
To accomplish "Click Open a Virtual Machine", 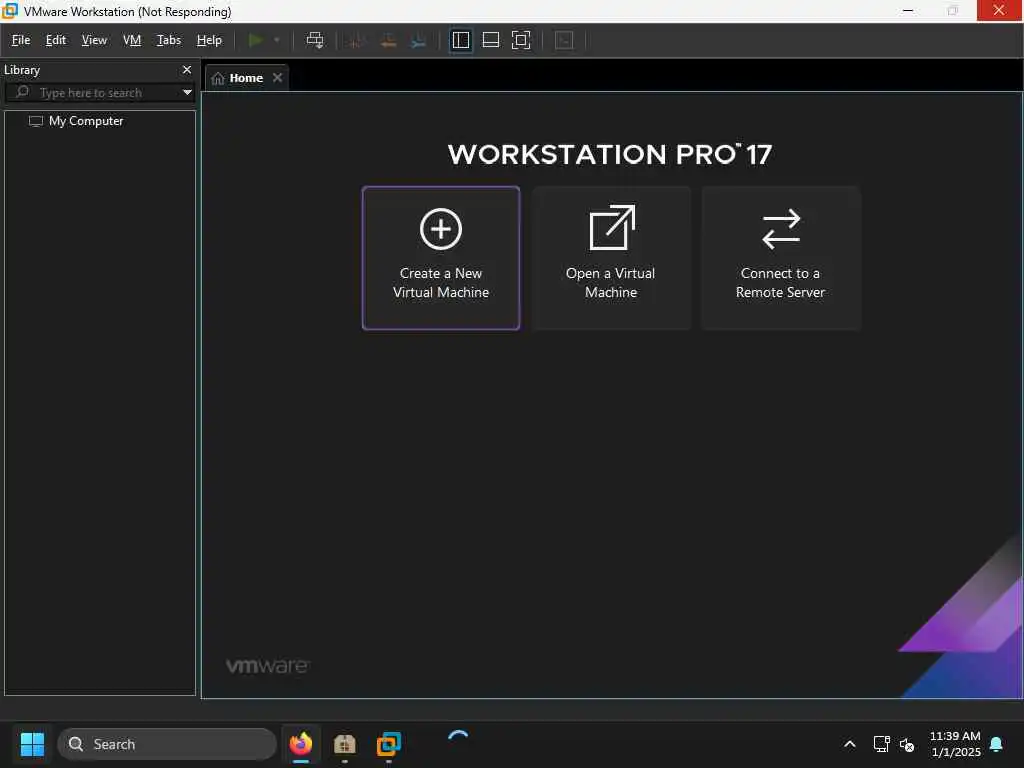I will (611, 258).
